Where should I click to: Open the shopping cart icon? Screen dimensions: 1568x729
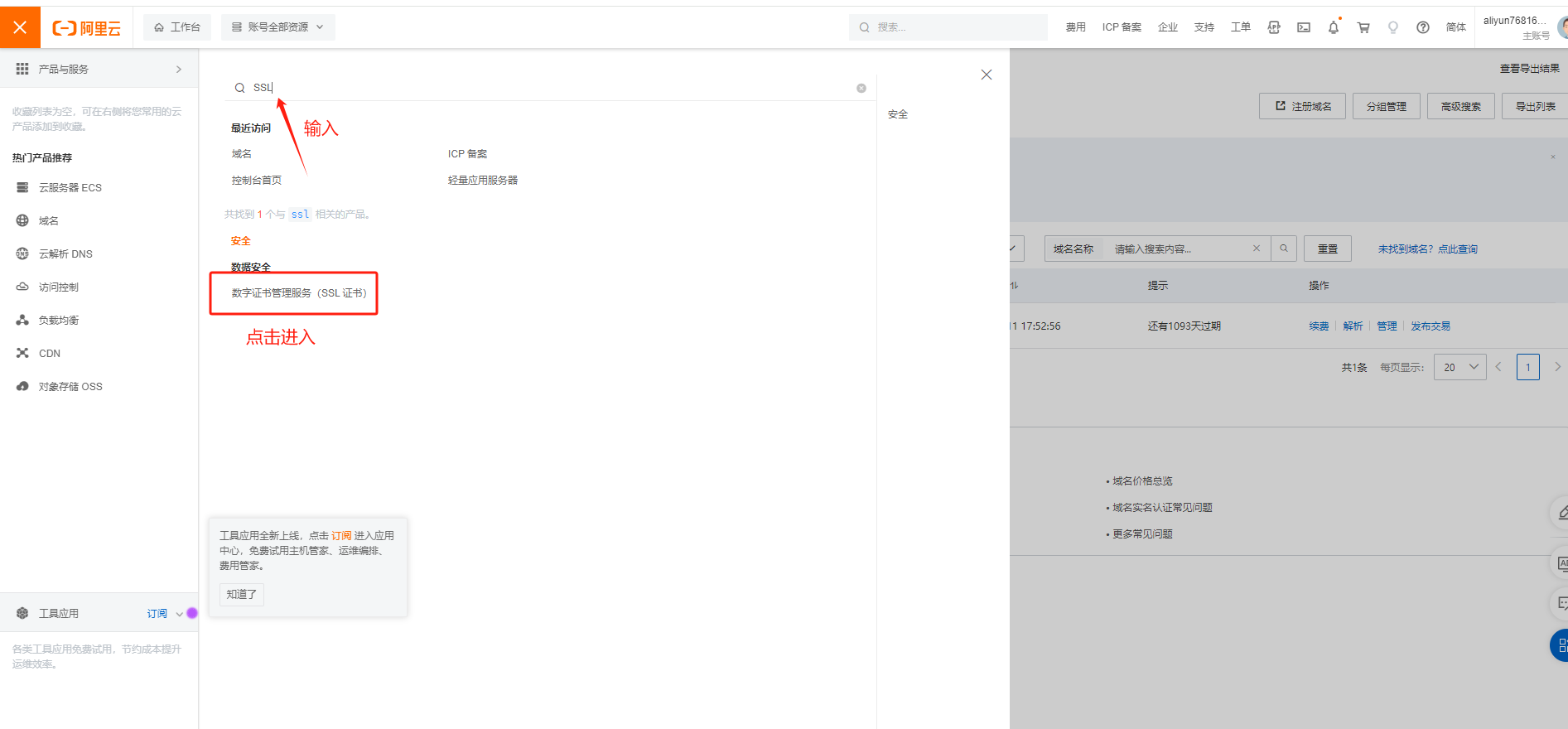click(1363, 27)
